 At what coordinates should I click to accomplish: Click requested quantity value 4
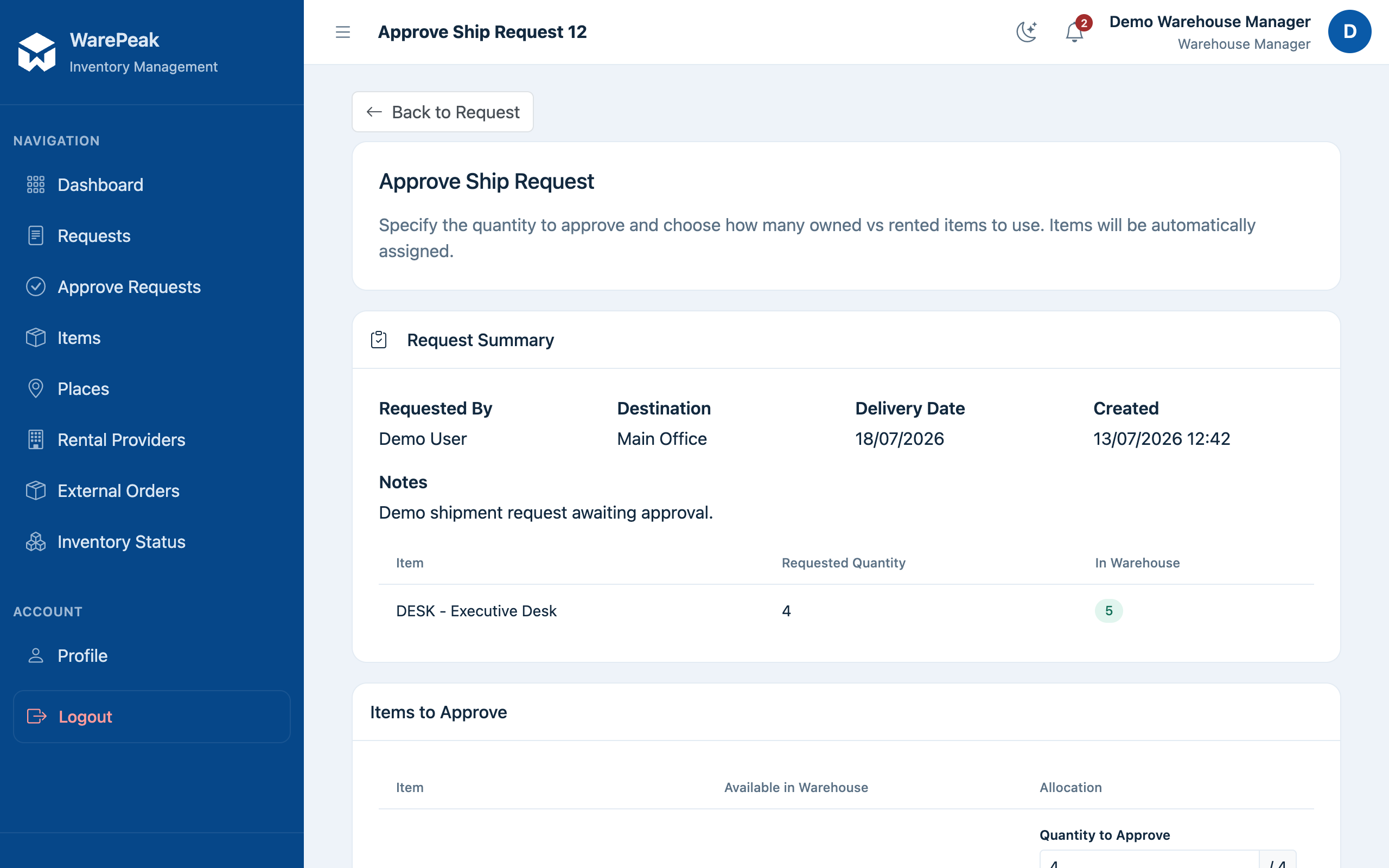[786, 611]
